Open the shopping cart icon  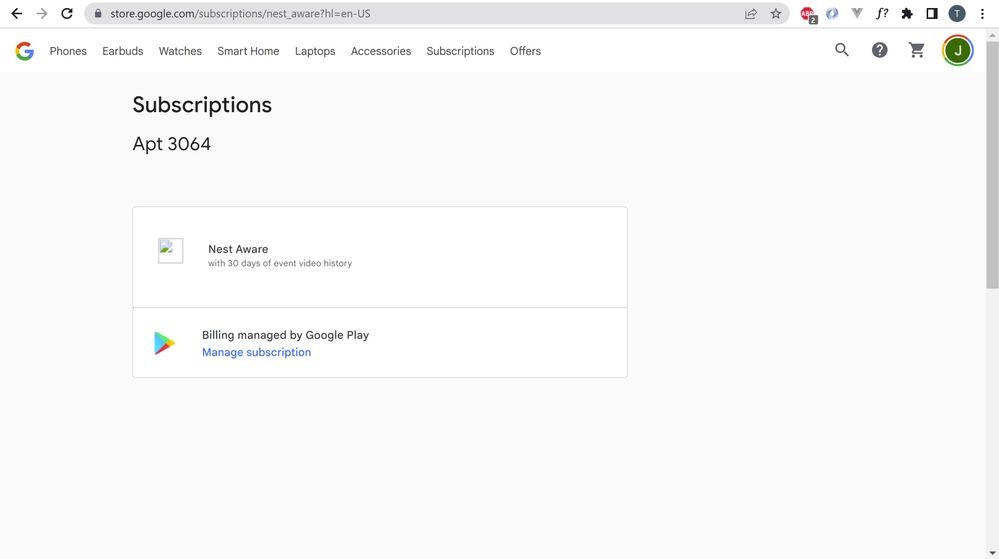click(917, 50)
